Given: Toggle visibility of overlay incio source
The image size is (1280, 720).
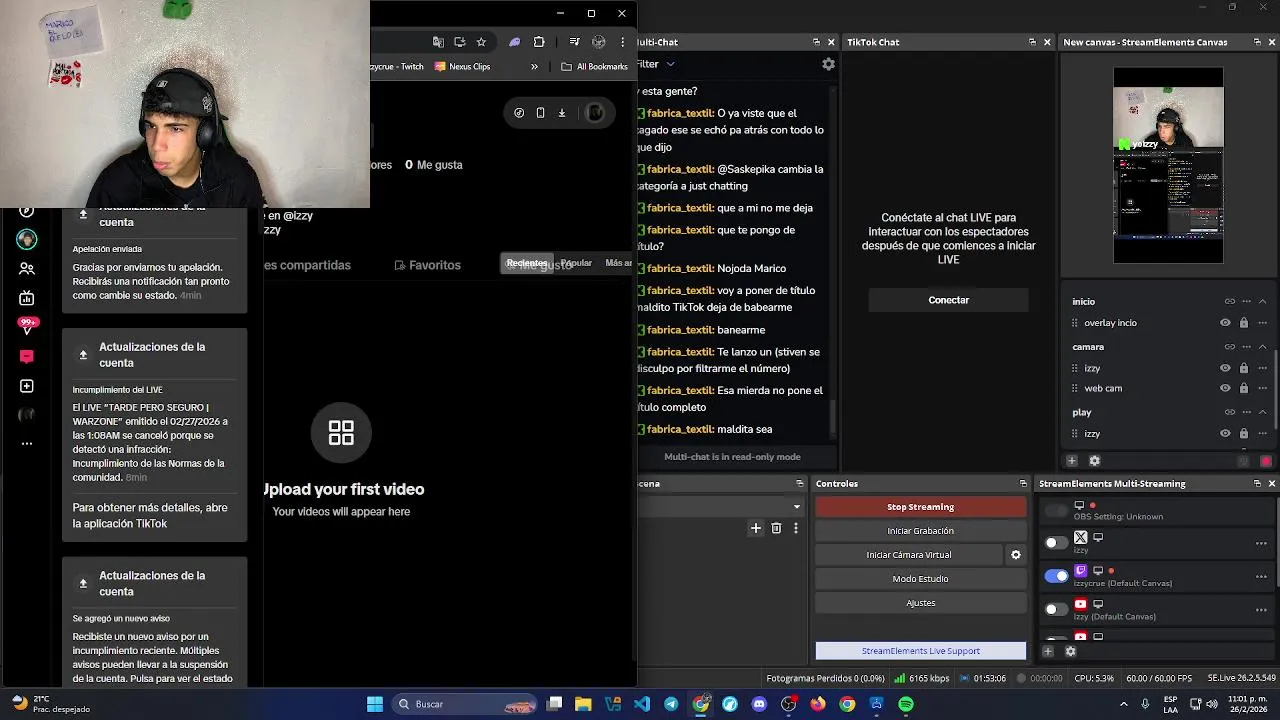Looking at the screenshot, I should click(x=1225, y=323).
